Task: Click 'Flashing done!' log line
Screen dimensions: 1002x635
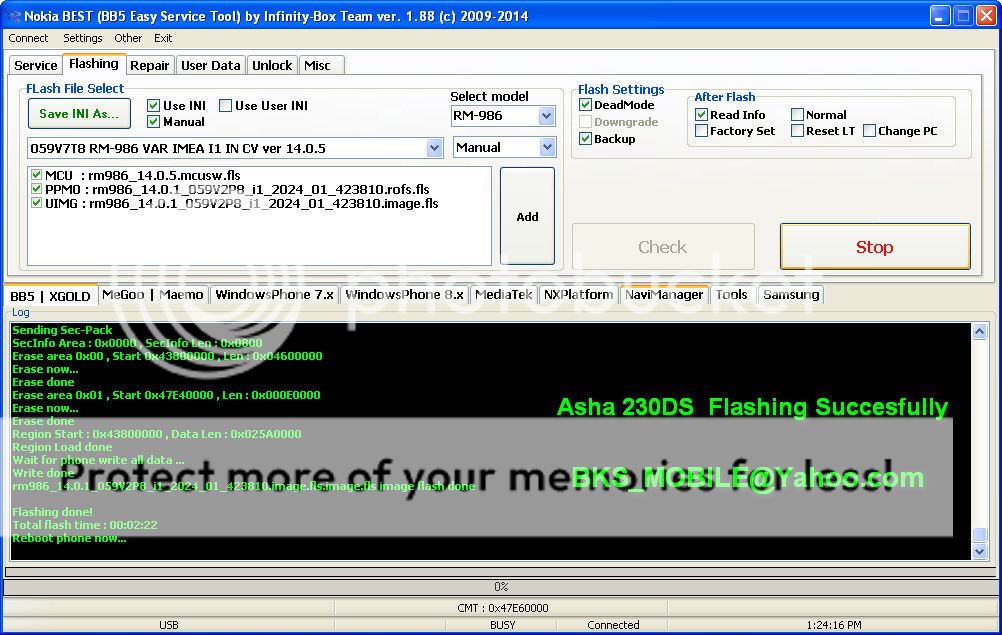Action: tap(52, 512)
